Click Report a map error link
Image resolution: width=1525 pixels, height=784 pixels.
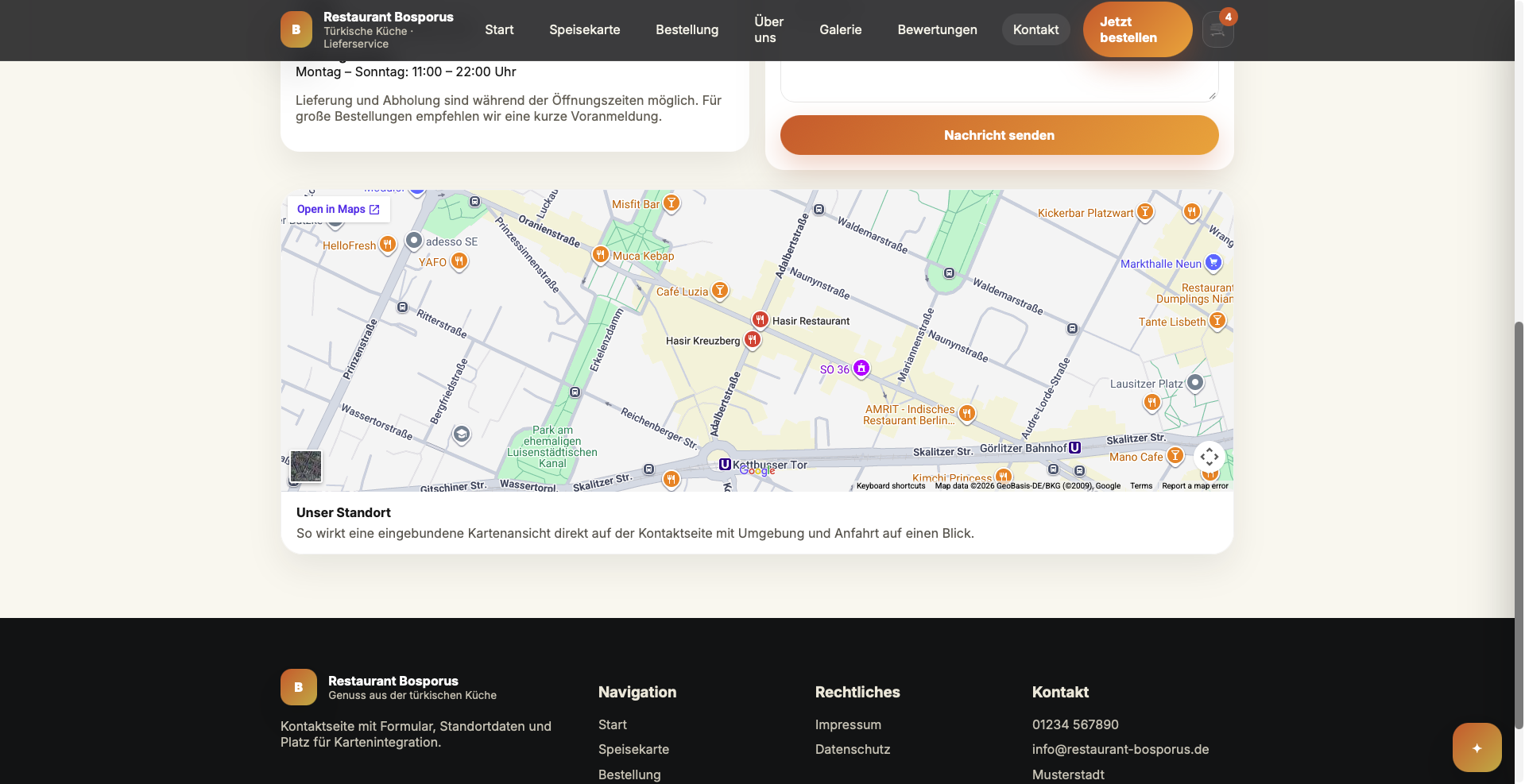(x=1194, y=486)
